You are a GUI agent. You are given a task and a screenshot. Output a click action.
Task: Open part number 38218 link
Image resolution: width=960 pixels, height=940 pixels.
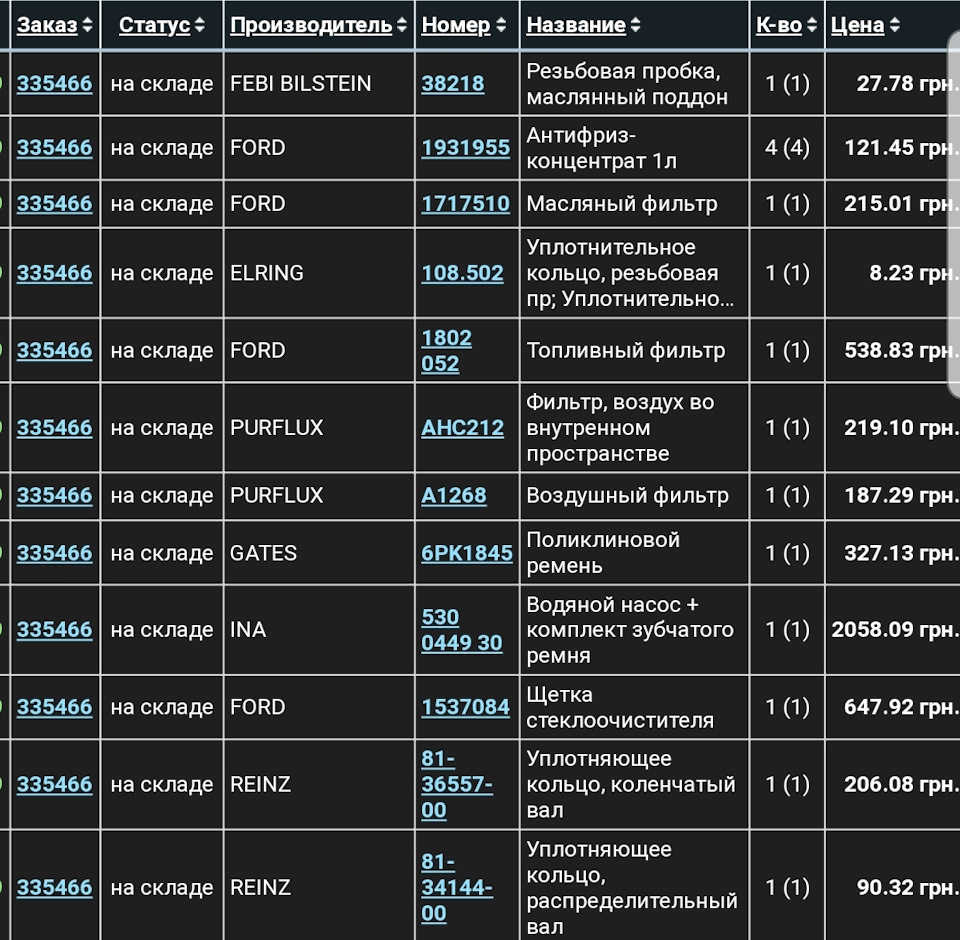[x=452, y=83]
